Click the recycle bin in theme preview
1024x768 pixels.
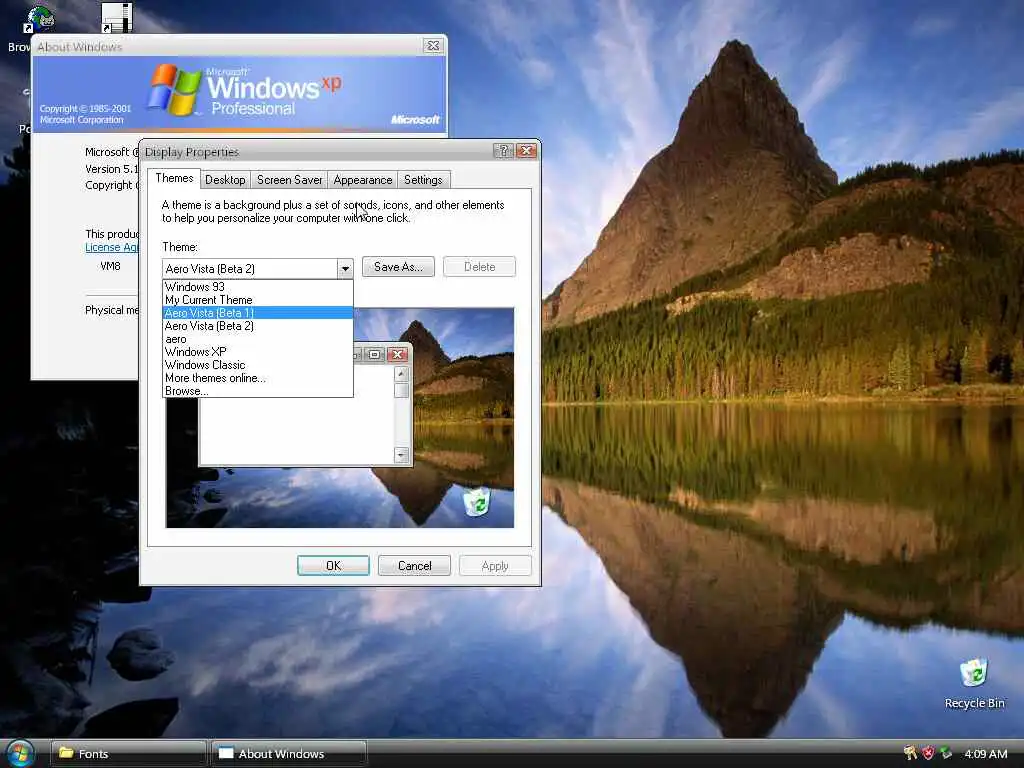[477, 502]
